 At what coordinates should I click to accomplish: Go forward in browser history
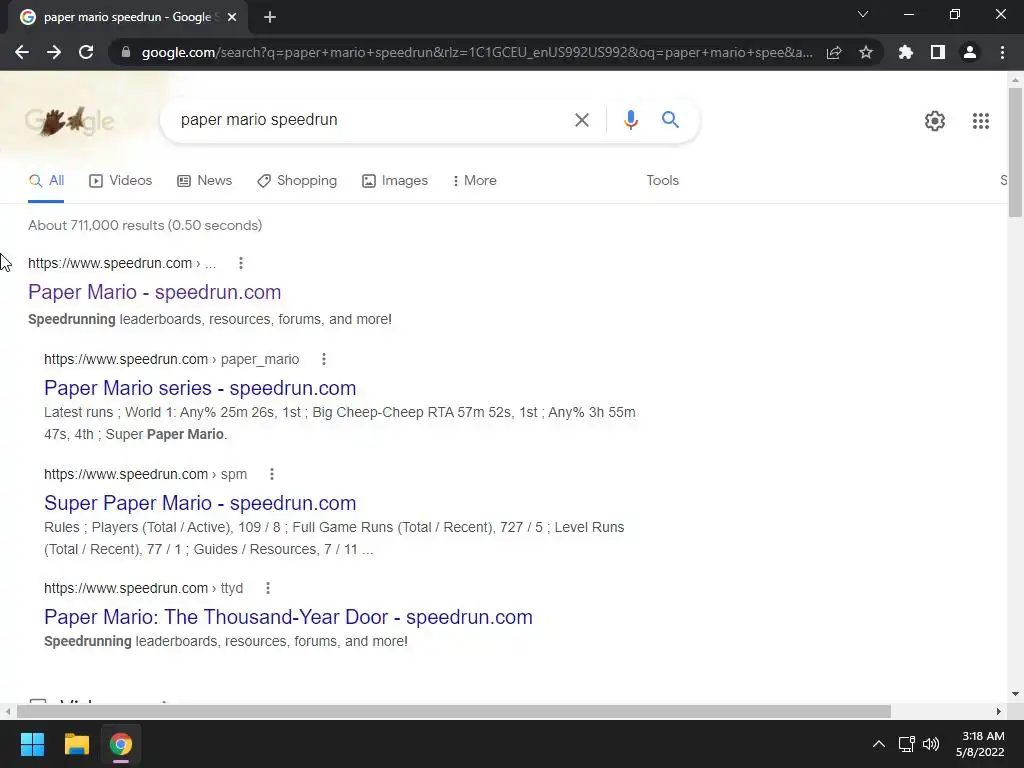[x=54, y=52]
